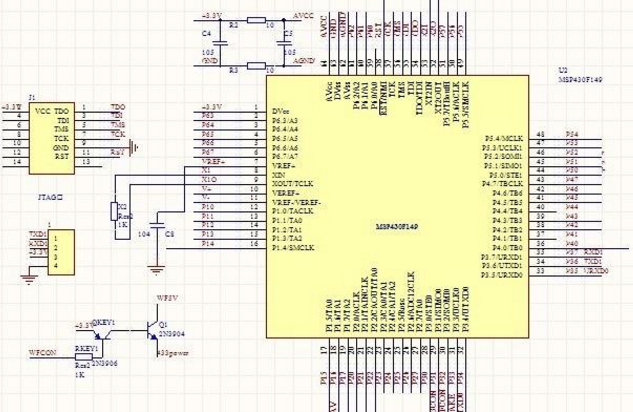Click the 433power net label below Q1
Viewport: 633px width, 412px height.
[173, 353]
